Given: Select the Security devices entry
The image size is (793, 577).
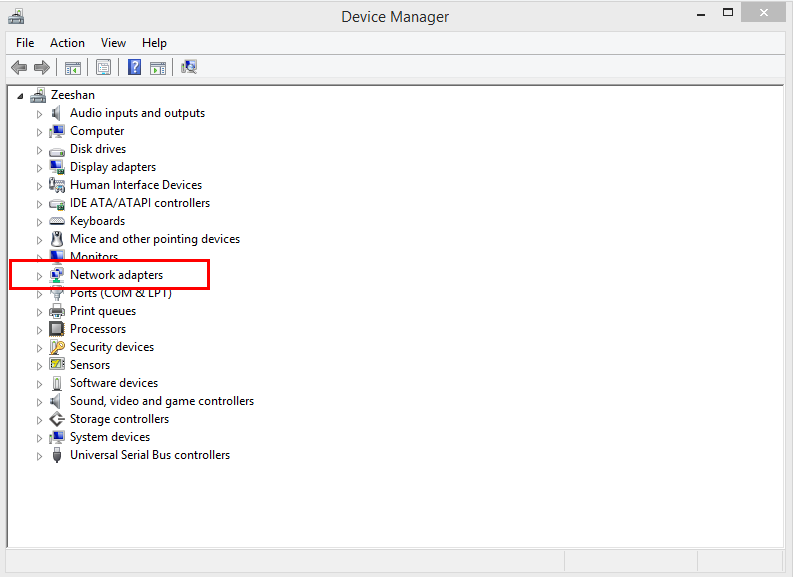Looking at the screenshot, I should (111, 347).
